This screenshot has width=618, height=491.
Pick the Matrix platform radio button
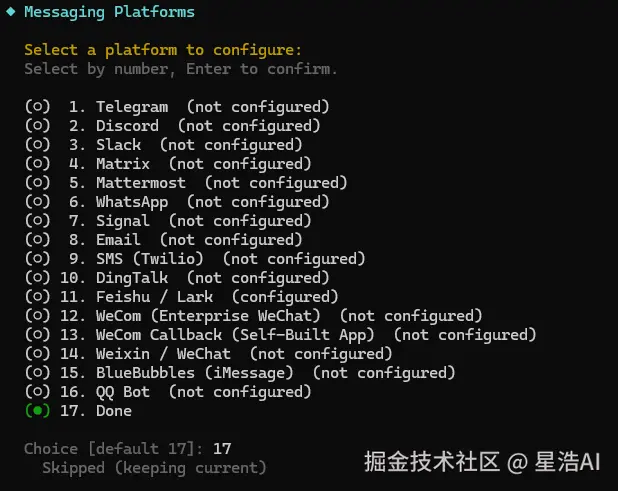click(x=37, y=164)
